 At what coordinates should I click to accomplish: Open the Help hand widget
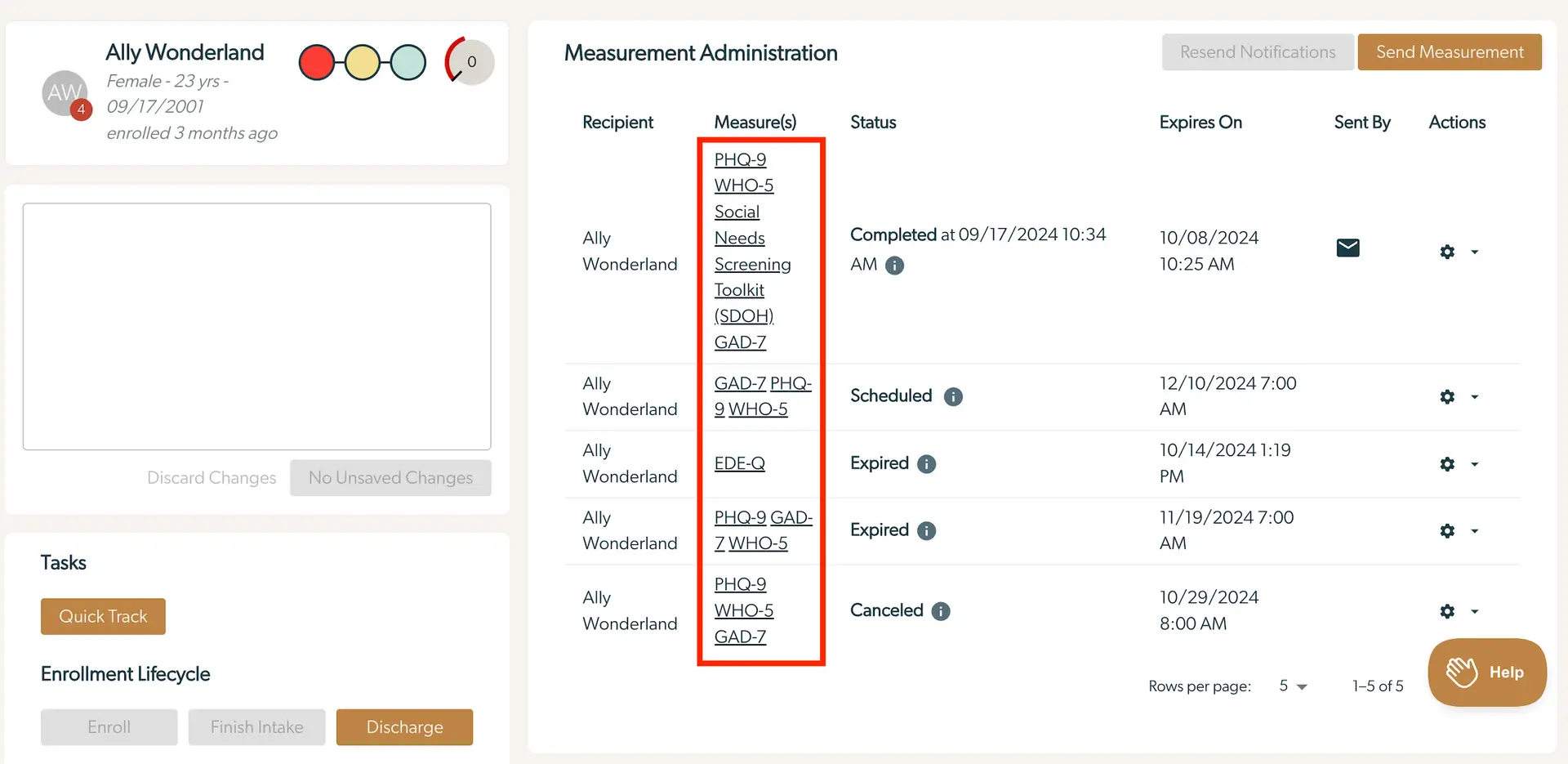pos(1486,672)
